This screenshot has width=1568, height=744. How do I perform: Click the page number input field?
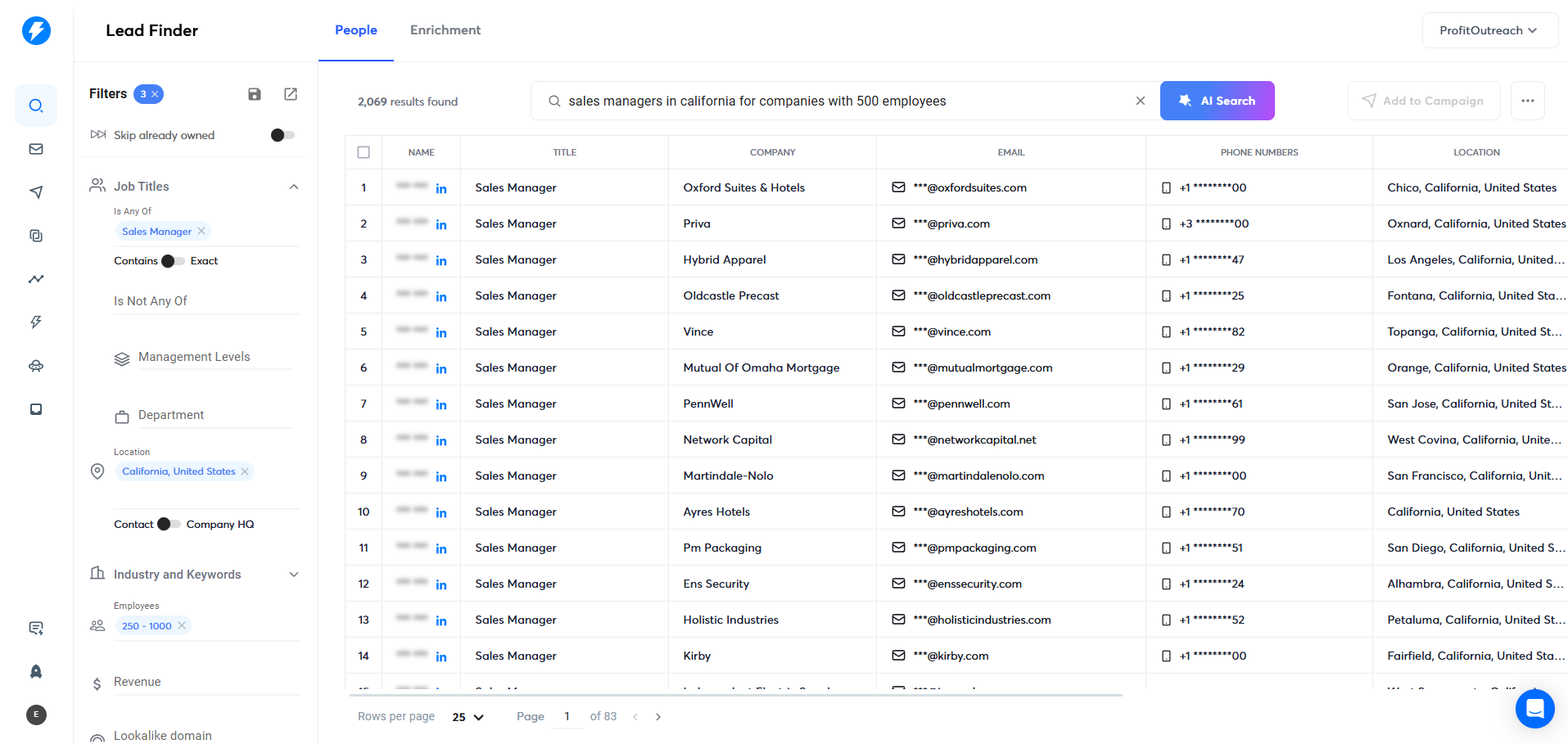point(567,715)
